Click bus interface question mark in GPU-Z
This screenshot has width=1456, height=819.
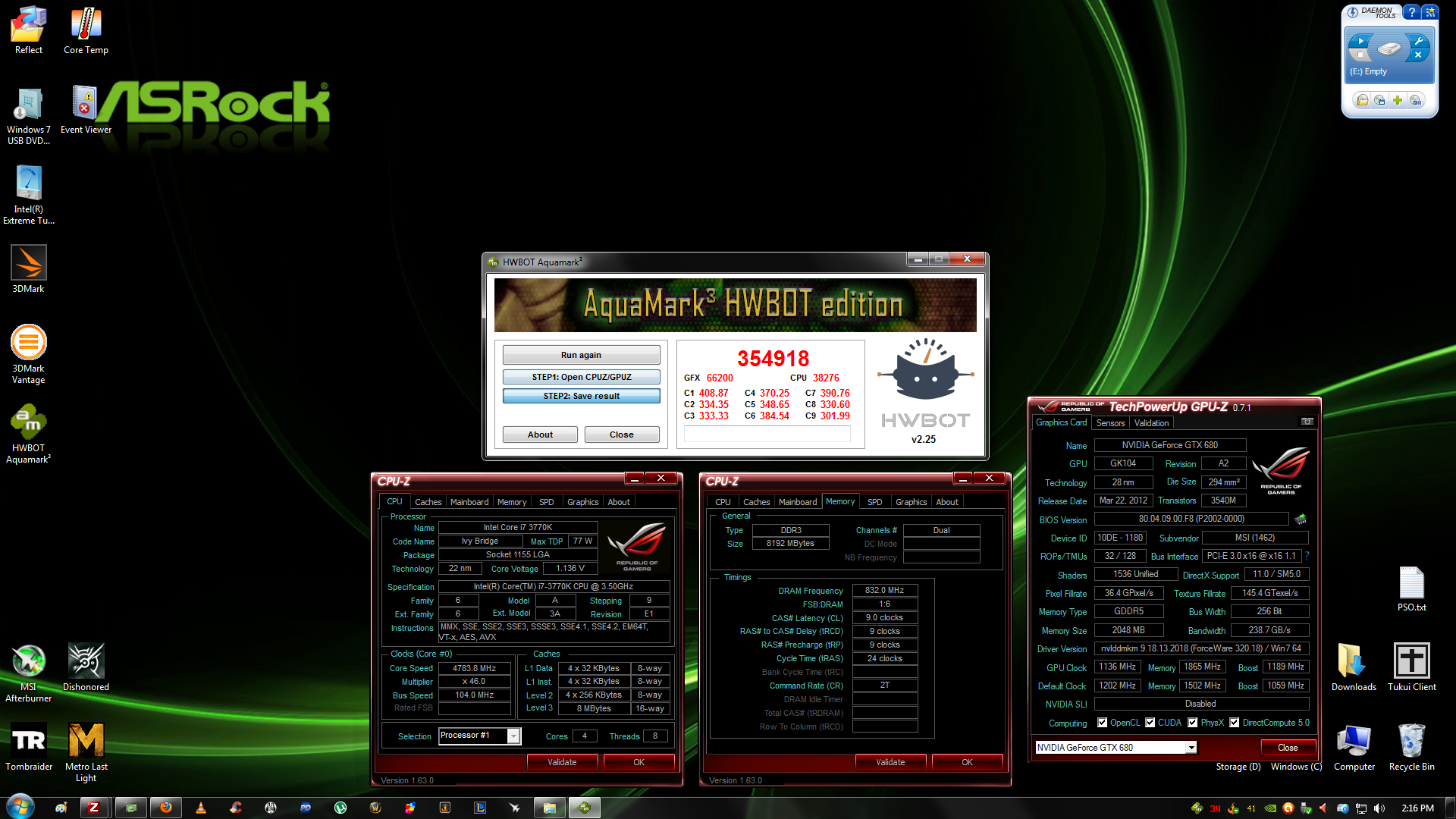[x=1307, y=556]
